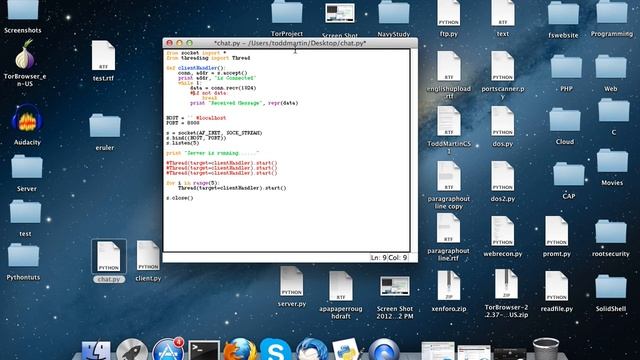Image resolution: width=640 pixels, height=360 pixels.
Task: Select the rootsecurity folder
Action: coord(611,232)
